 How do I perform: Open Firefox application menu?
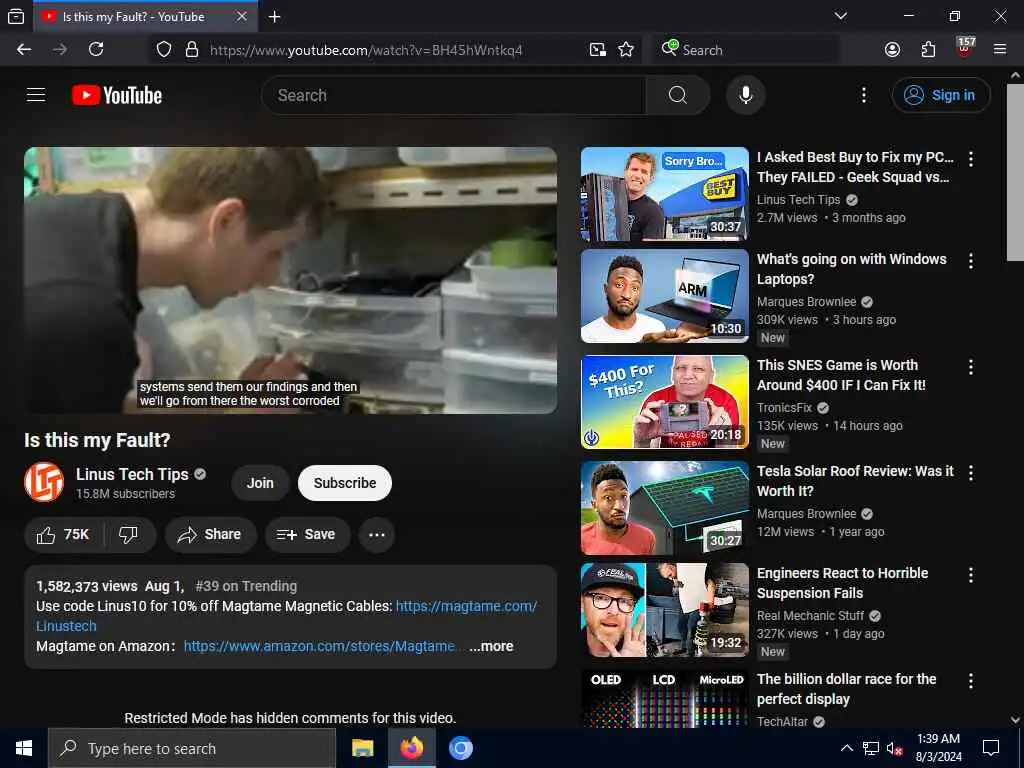[x=1000, y=50]
